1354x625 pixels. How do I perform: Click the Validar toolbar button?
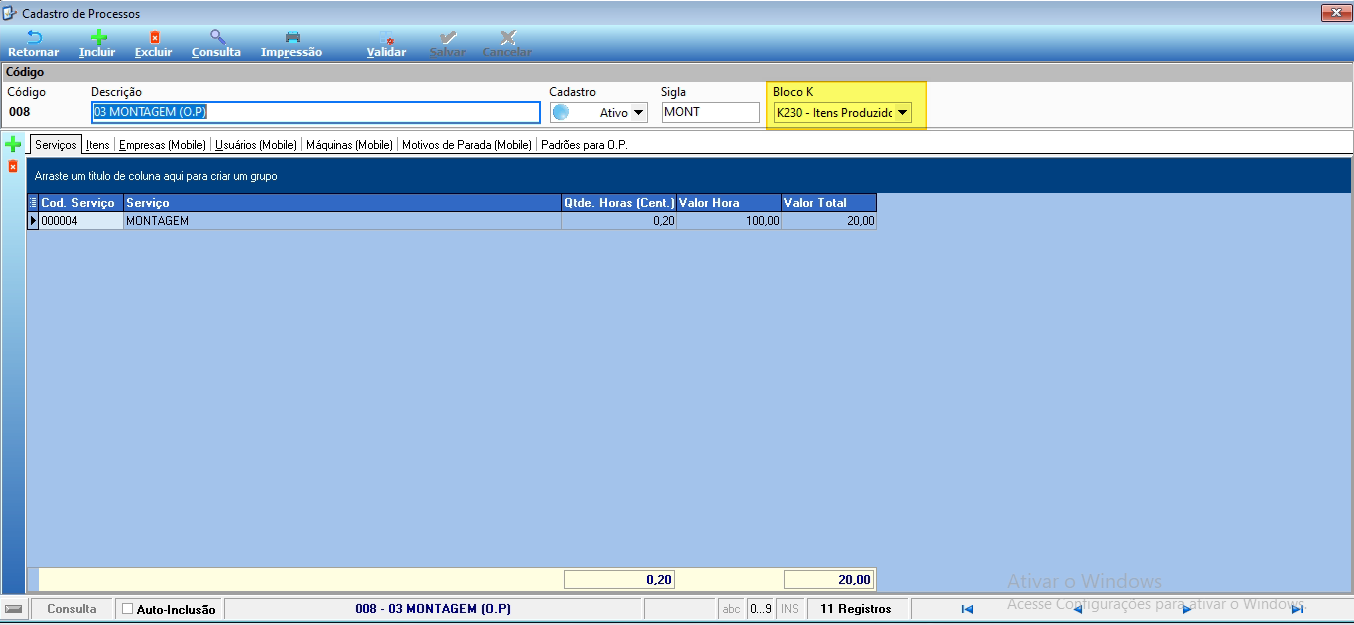click(386, 44)
